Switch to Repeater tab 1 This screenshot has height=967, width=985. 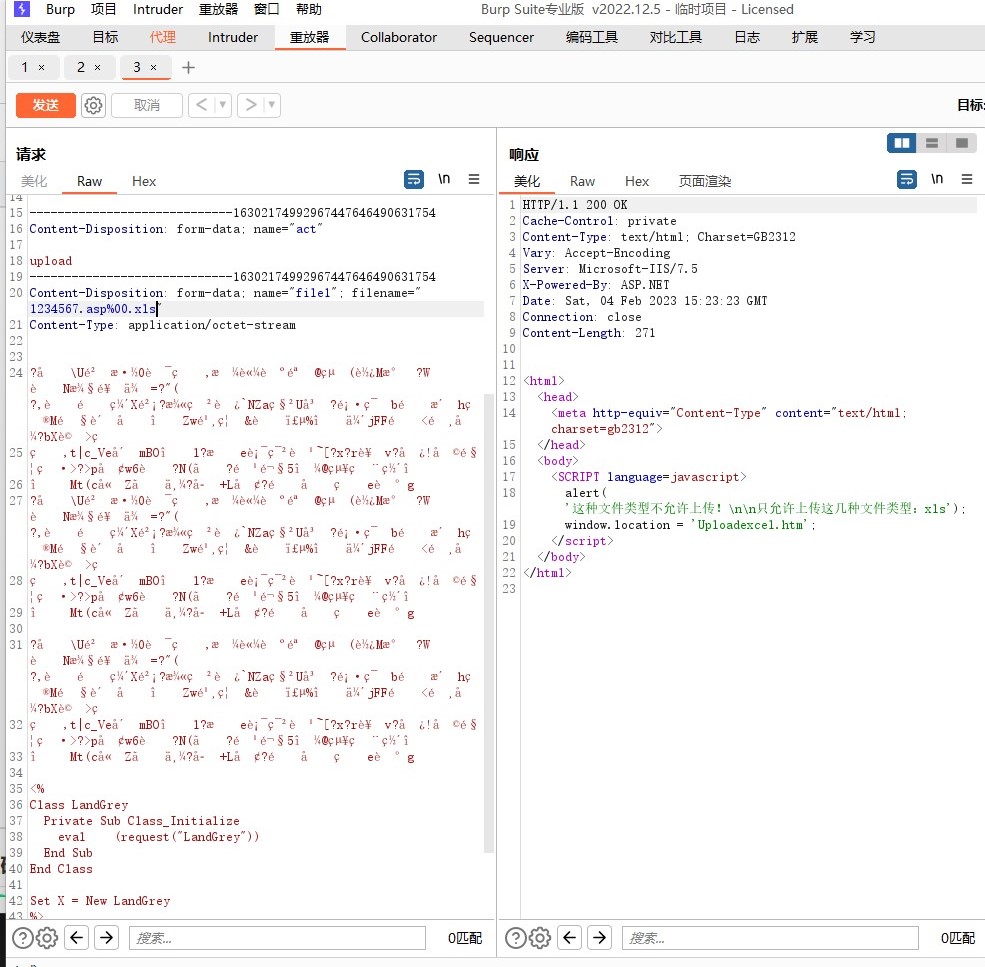(24, 67)
